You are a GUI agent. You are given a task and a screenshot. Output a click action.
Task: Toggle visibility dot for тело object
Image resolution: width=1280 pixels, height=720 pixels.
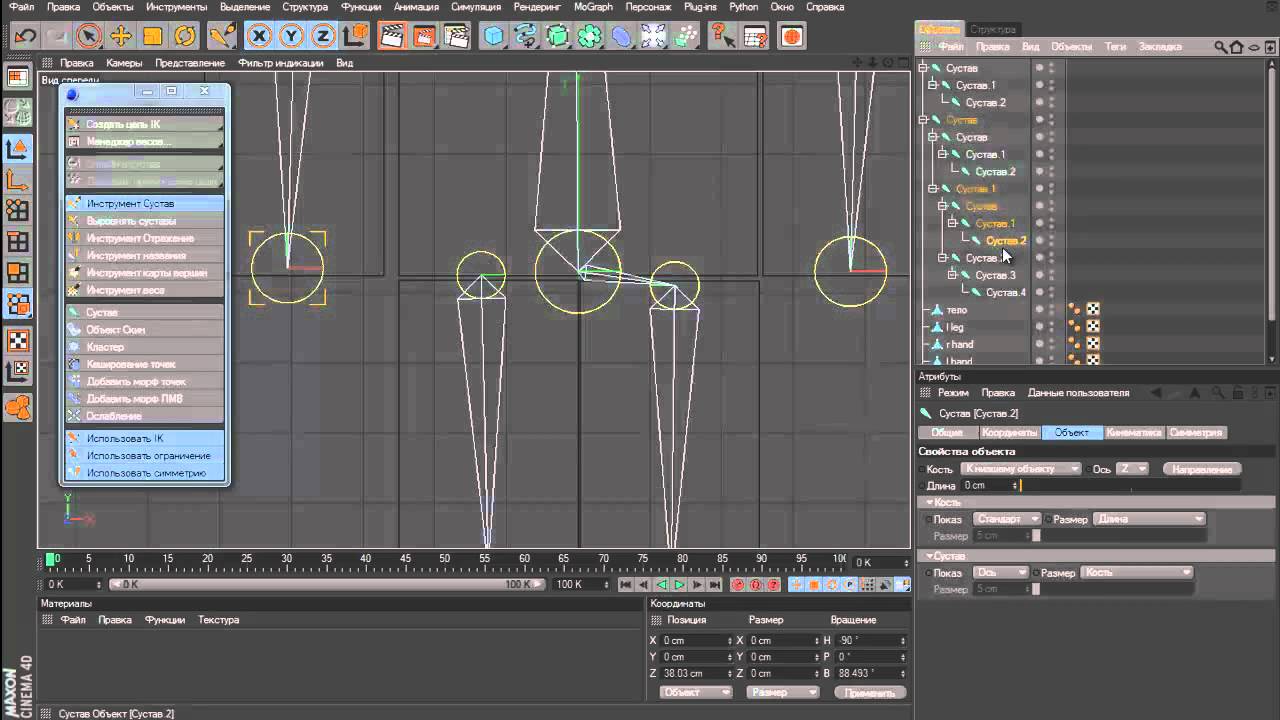coord(1039,310)
